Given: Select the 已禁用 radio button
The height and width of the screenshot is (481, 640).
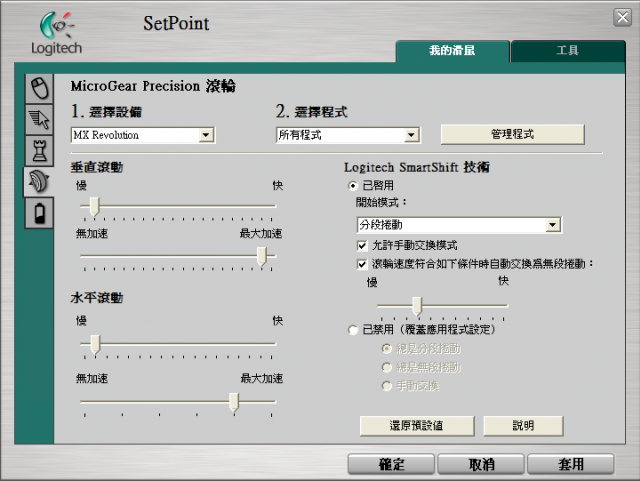Looking at the screenshot, I should pos(353,330).
